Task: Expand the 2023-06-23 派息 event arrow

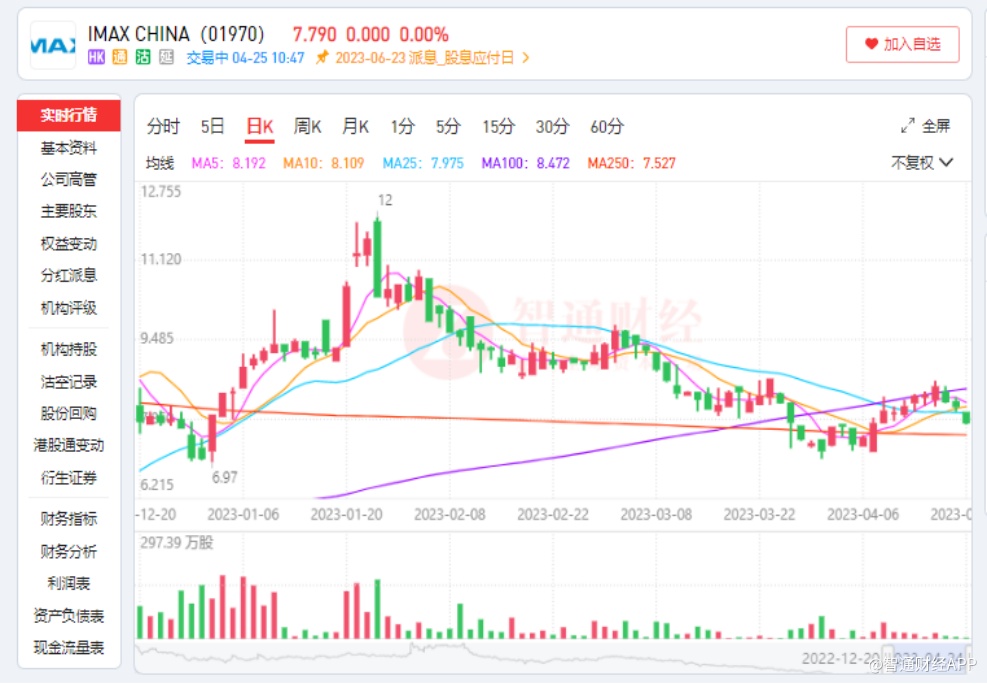Action: (x=526, y=58)
